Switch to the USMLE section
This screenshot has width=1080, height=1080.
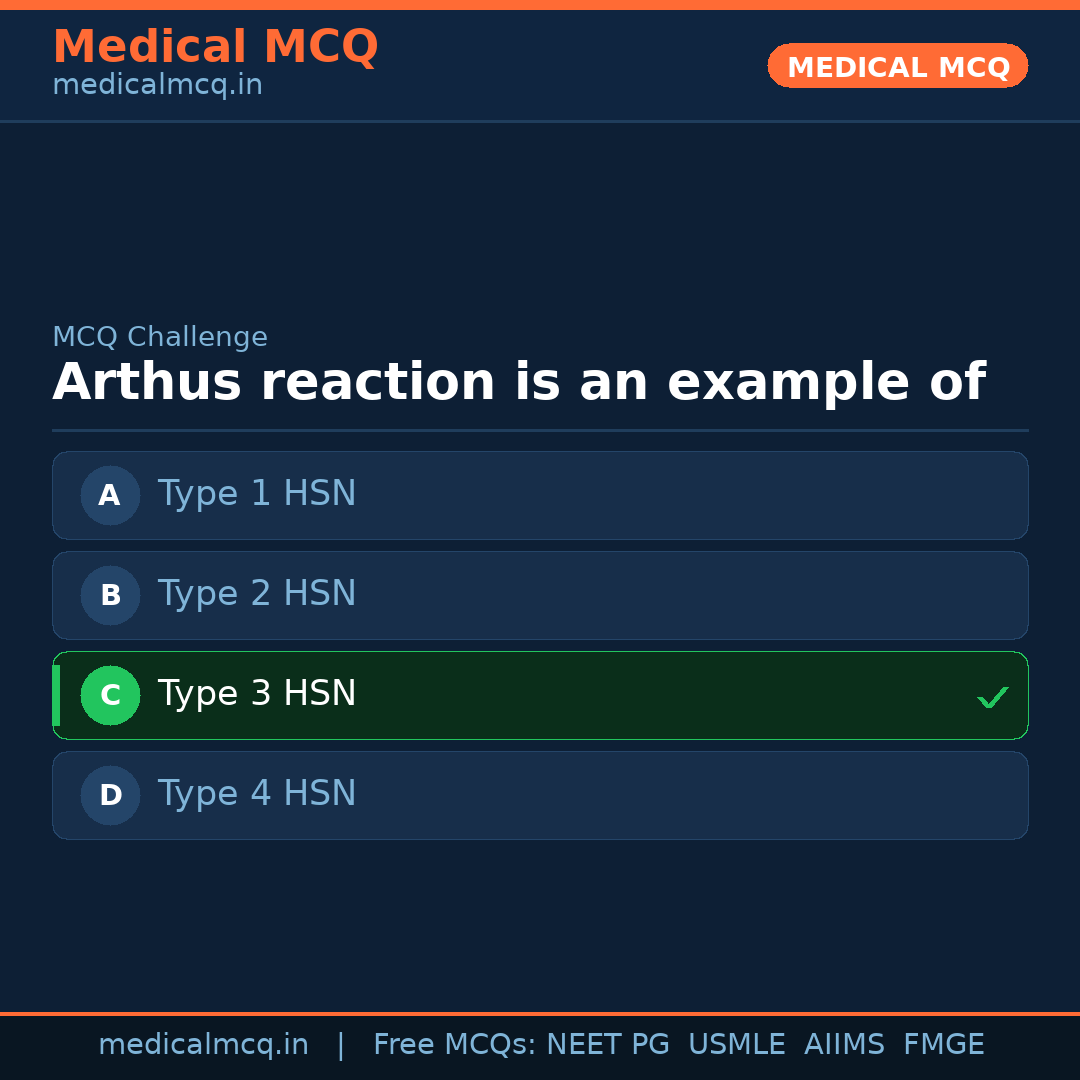(737, 1044)
